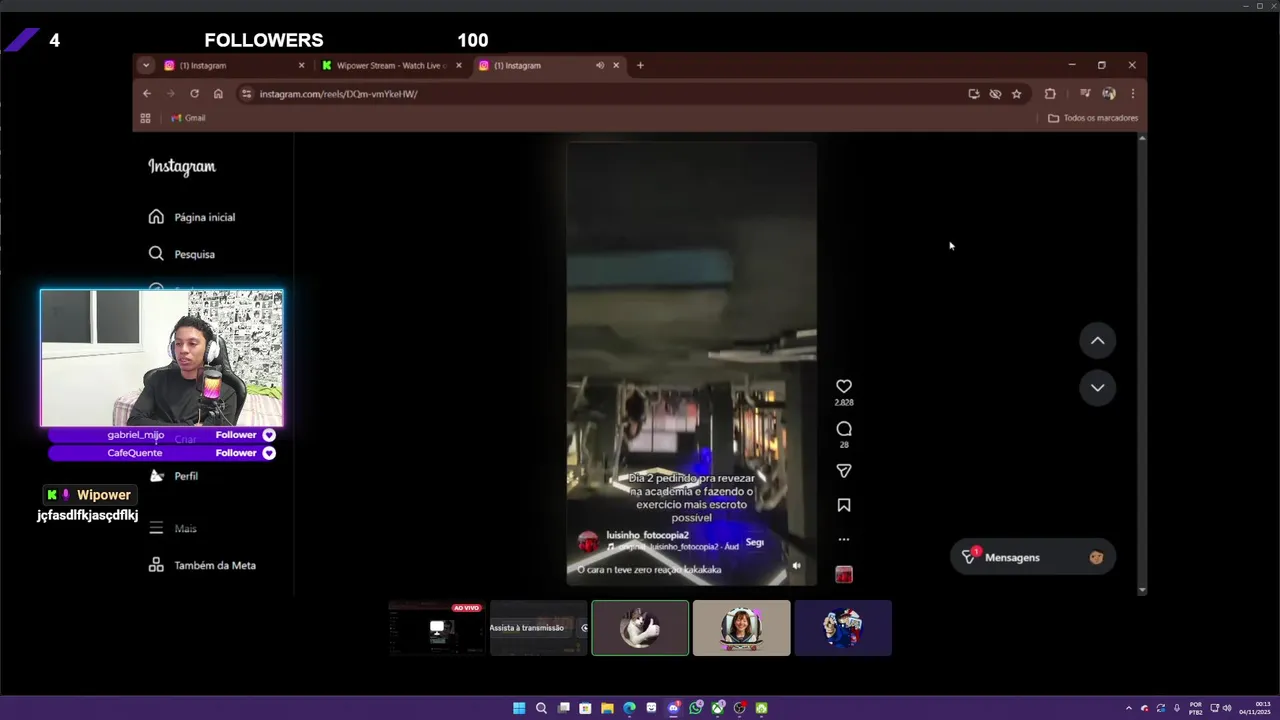Open the browser tab search dropdown
The image size is (1280, 720).
pos(146,65)
